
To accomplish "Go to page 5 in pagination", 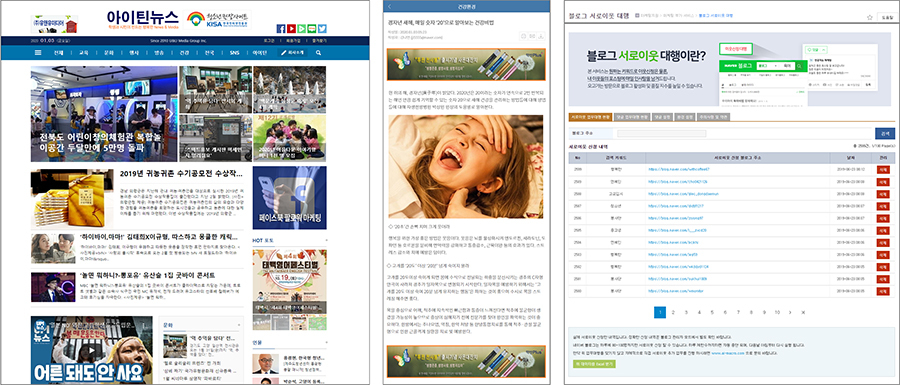I will pos(712,312).
